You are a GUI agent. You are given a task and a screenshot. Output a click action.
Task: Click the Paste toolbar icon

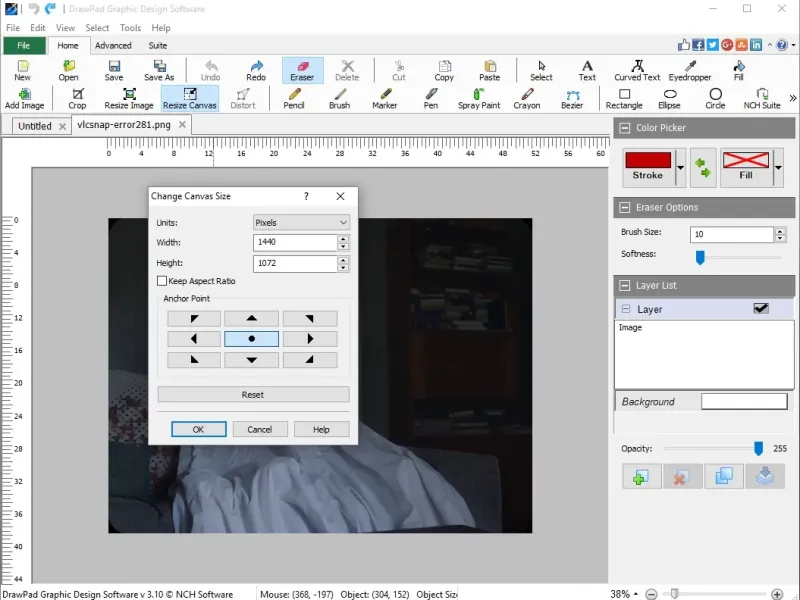(x=489, y=70)
